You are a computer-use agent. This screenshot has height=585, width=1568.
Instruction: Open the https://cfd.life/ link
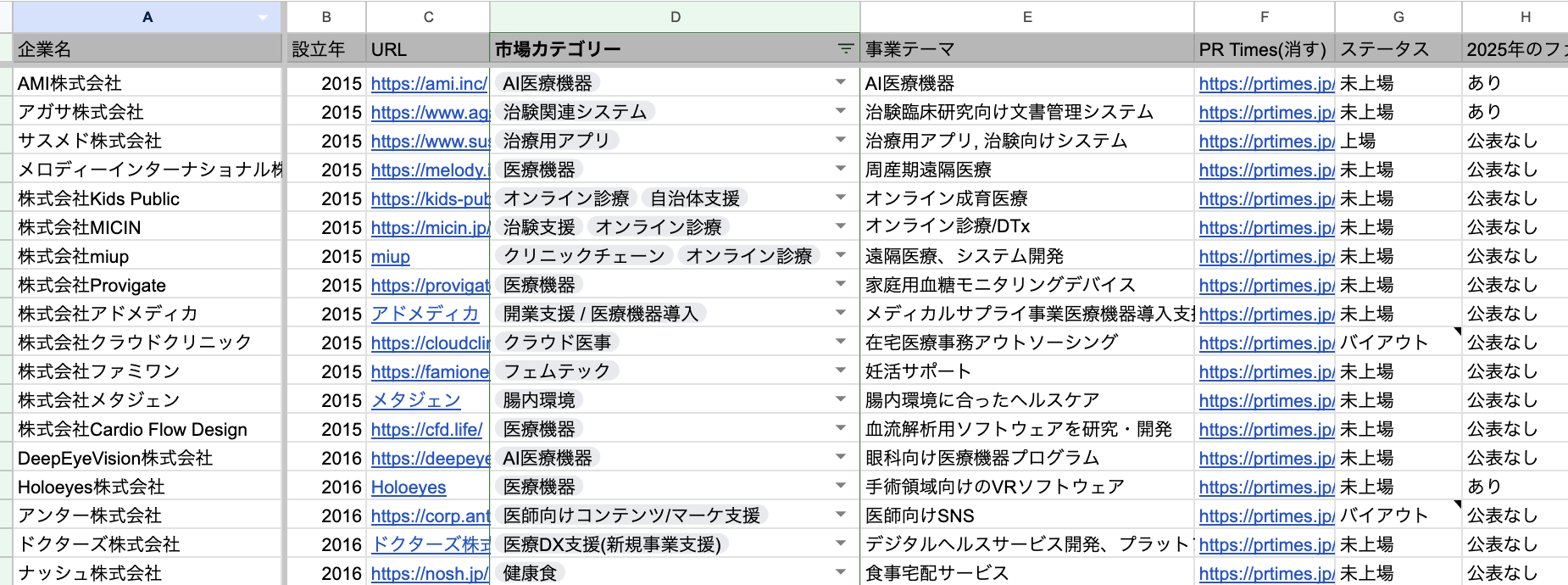click(x=426, y=429)
